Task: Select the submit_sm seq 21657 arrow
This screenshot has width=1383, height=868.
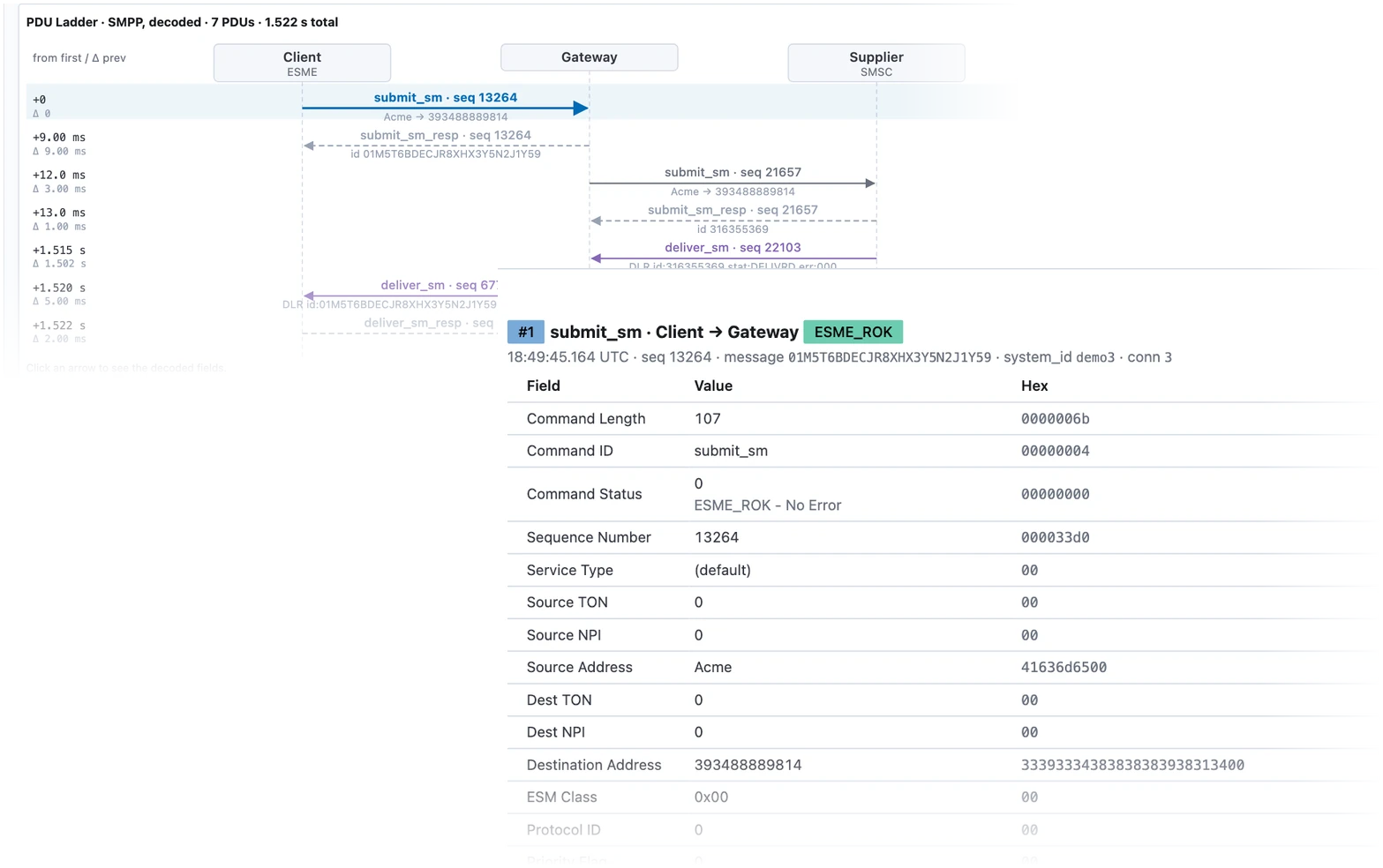Action: click(x=733, y=183)
